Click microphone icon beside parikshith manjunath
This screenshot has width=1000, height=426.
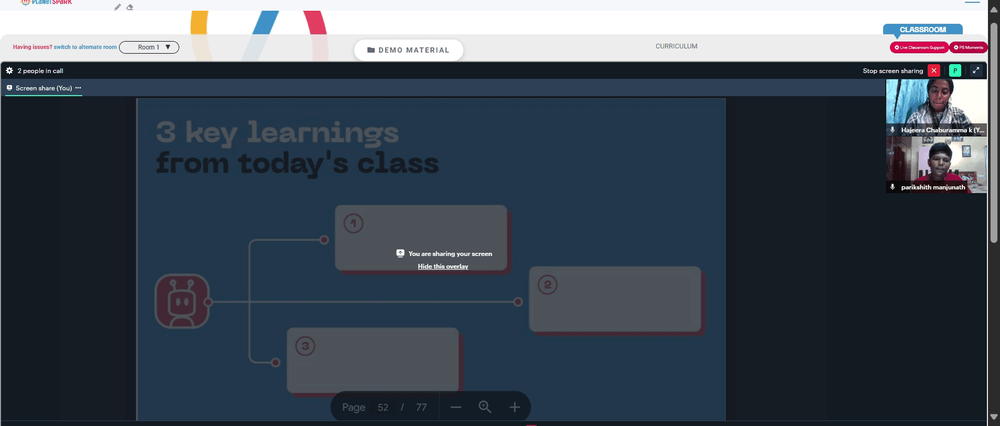(893, 187)
